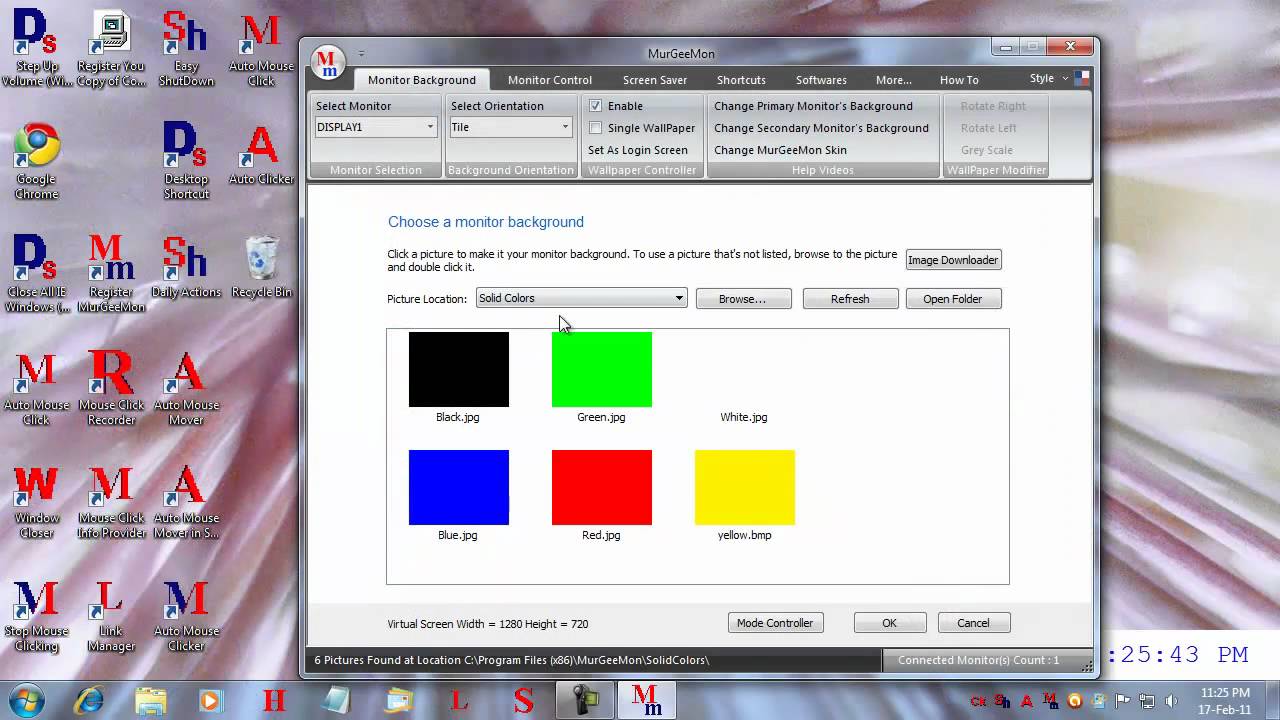Open the Picture Location Solid Colors dropdown

[x=581, y=298]
